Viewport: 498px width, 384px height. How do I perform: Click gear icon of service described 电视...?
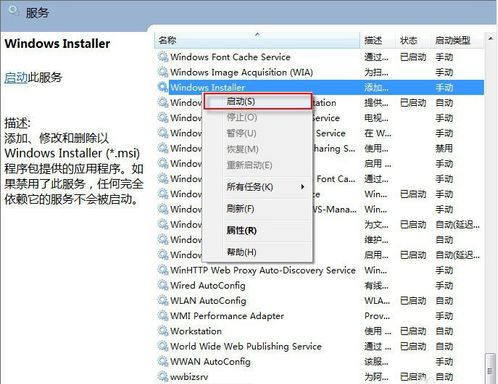pyautogui.click(x=163, y=118)
